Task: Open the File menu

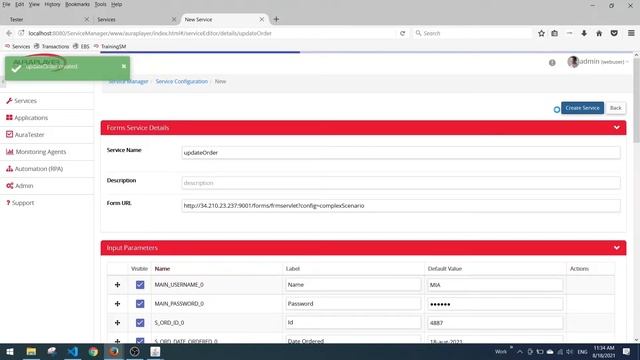Action: tap(6, 4)
